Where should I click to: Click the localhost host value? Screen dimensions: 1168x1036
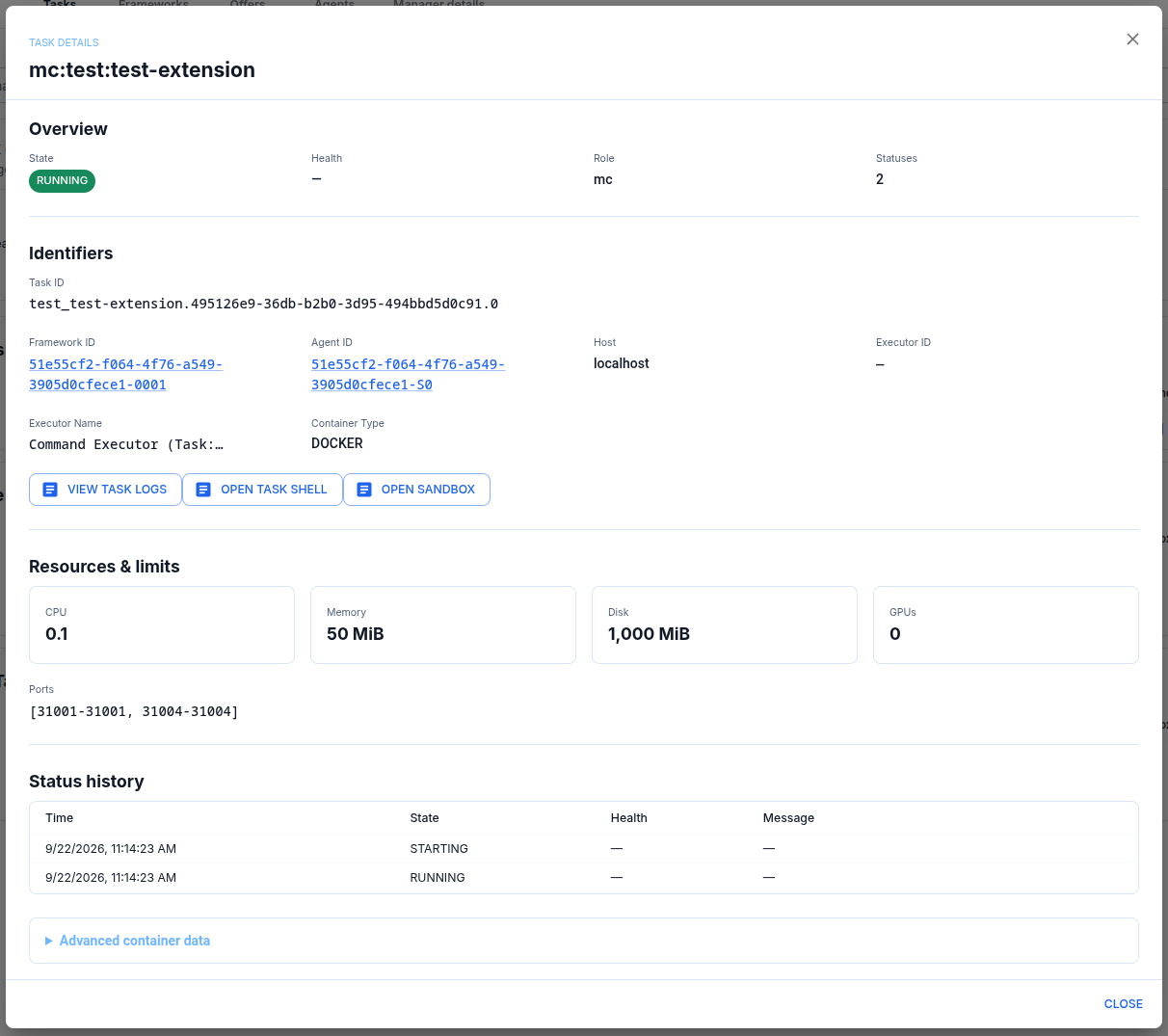[621, 363]
